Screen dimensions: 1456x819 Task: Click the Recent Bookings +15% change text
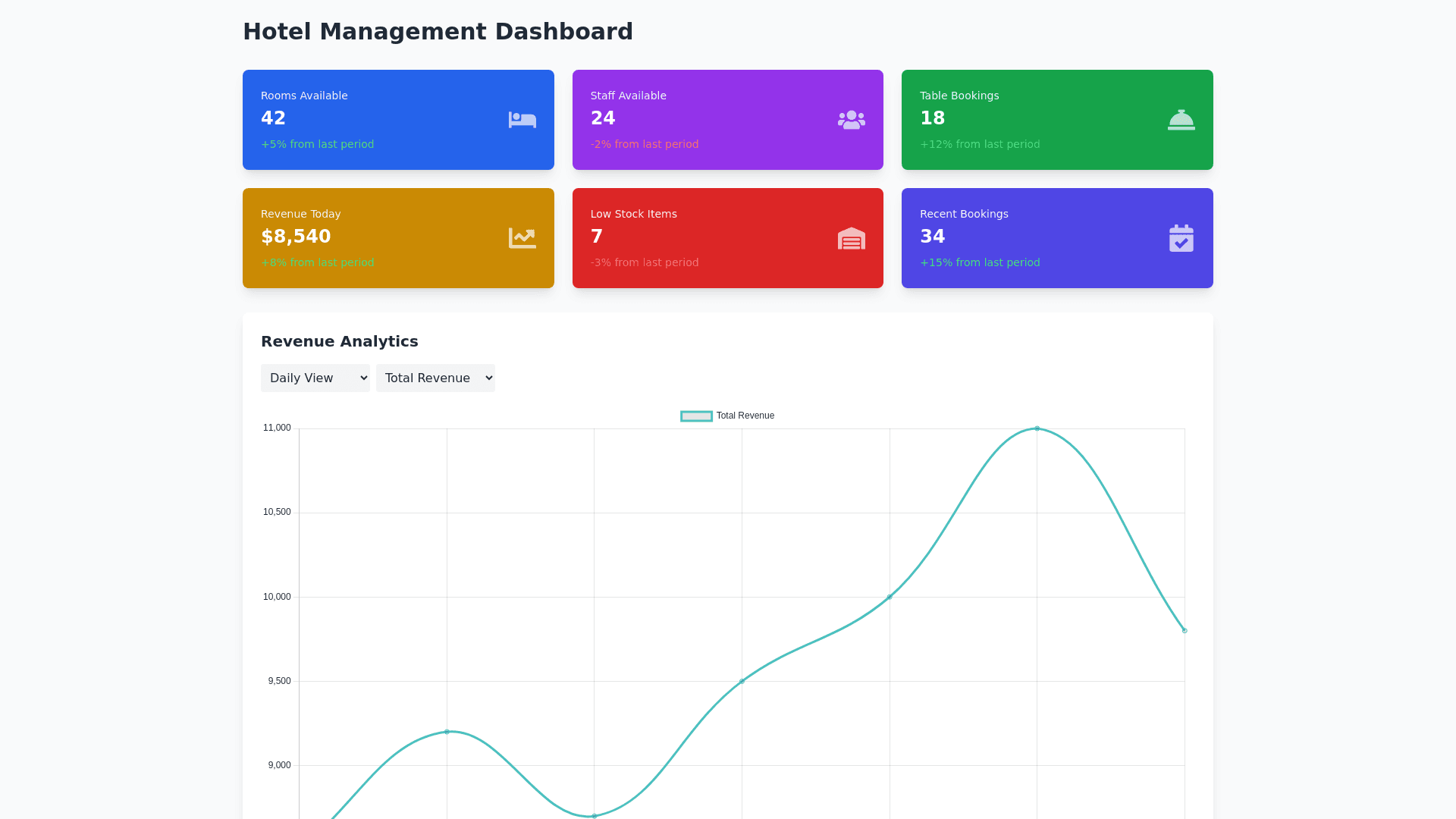pyautogui.click(x=980, y=262)
